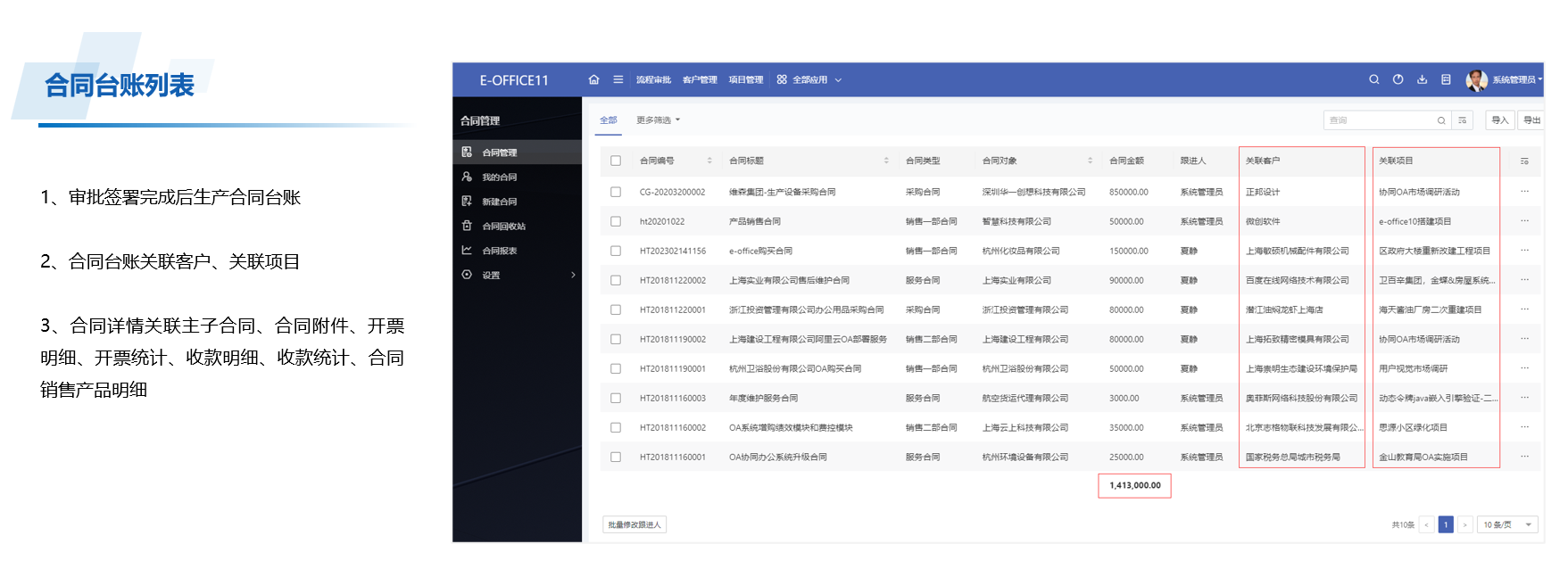Screen dimensions: 1568x569
Task: Click the system administrator avatar
Action: point(1476,80)
